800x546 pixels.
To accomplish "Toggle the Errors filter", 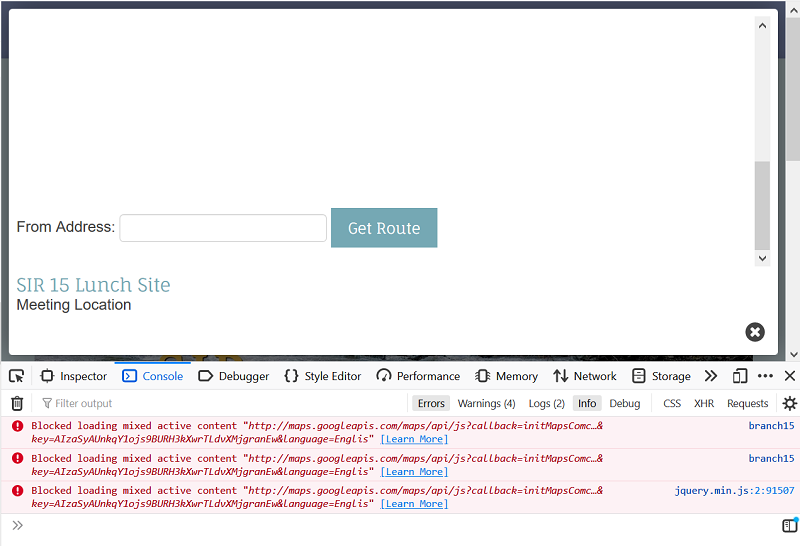I will [431, 403].
